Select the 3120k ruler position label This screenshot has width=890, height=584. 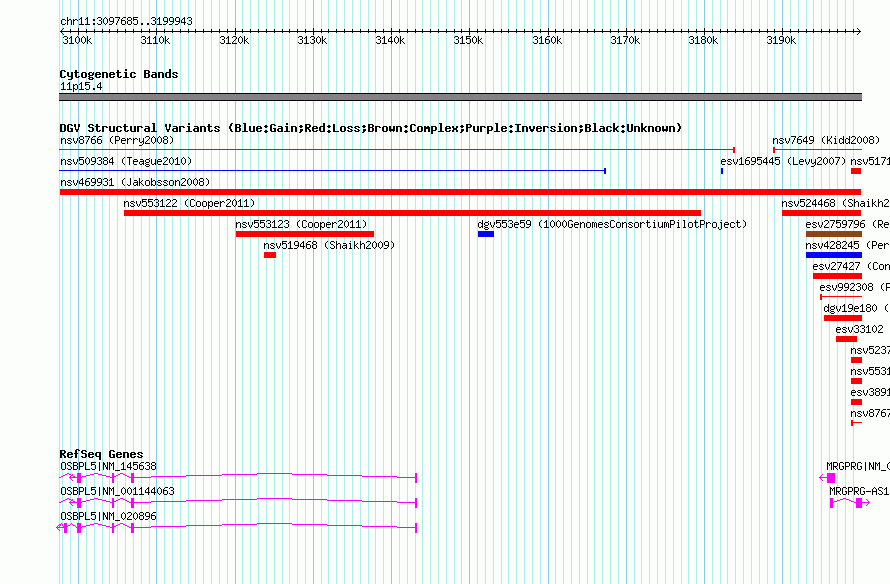(234, 40)
